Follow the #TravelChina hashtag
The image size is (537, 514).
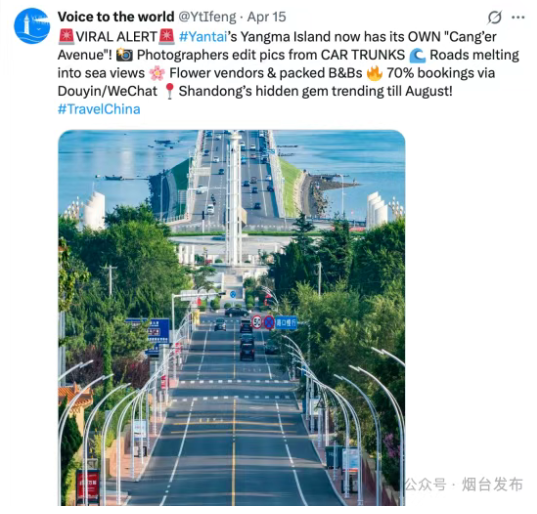99,109
